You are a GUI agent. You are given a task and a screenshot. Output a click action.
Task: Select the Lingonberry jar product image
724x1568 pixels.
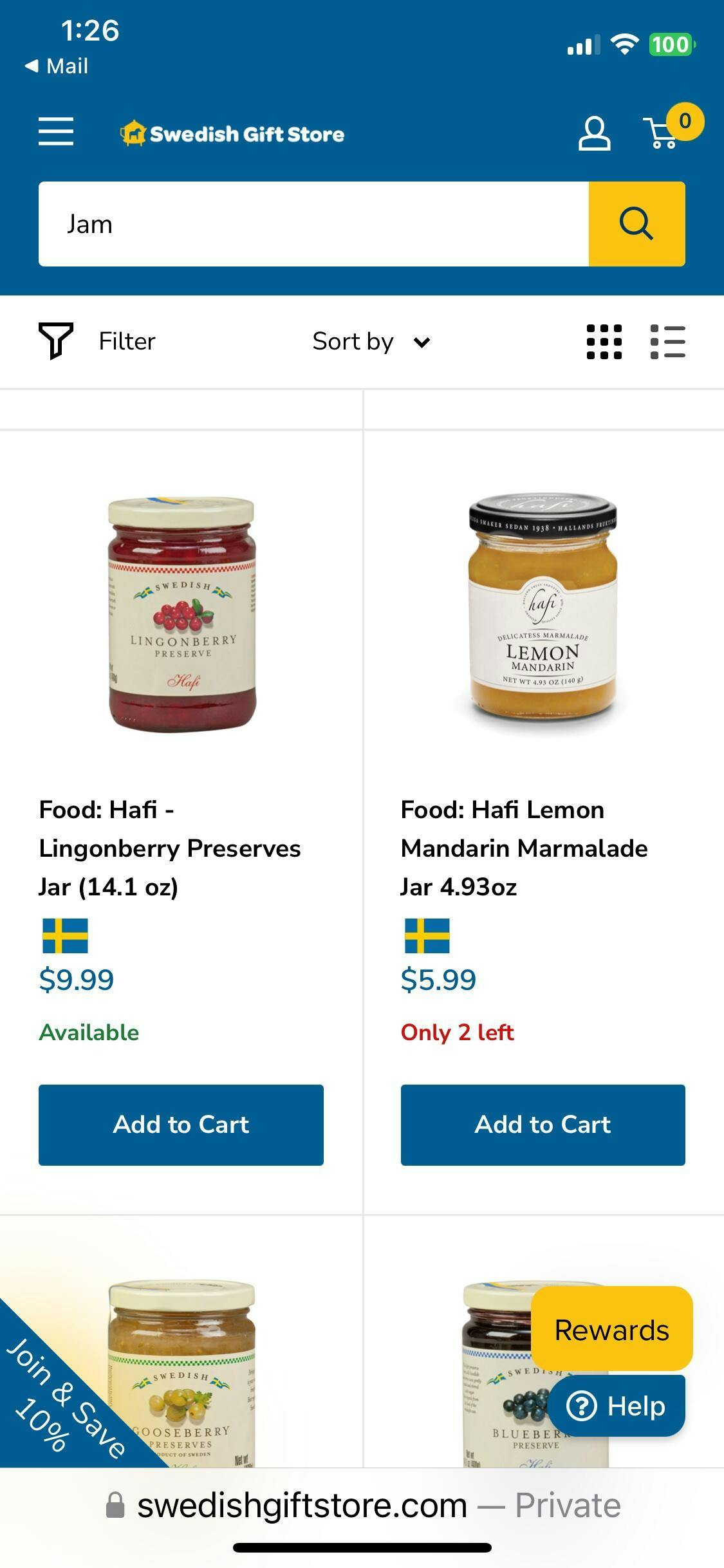(x=182, y=614)
